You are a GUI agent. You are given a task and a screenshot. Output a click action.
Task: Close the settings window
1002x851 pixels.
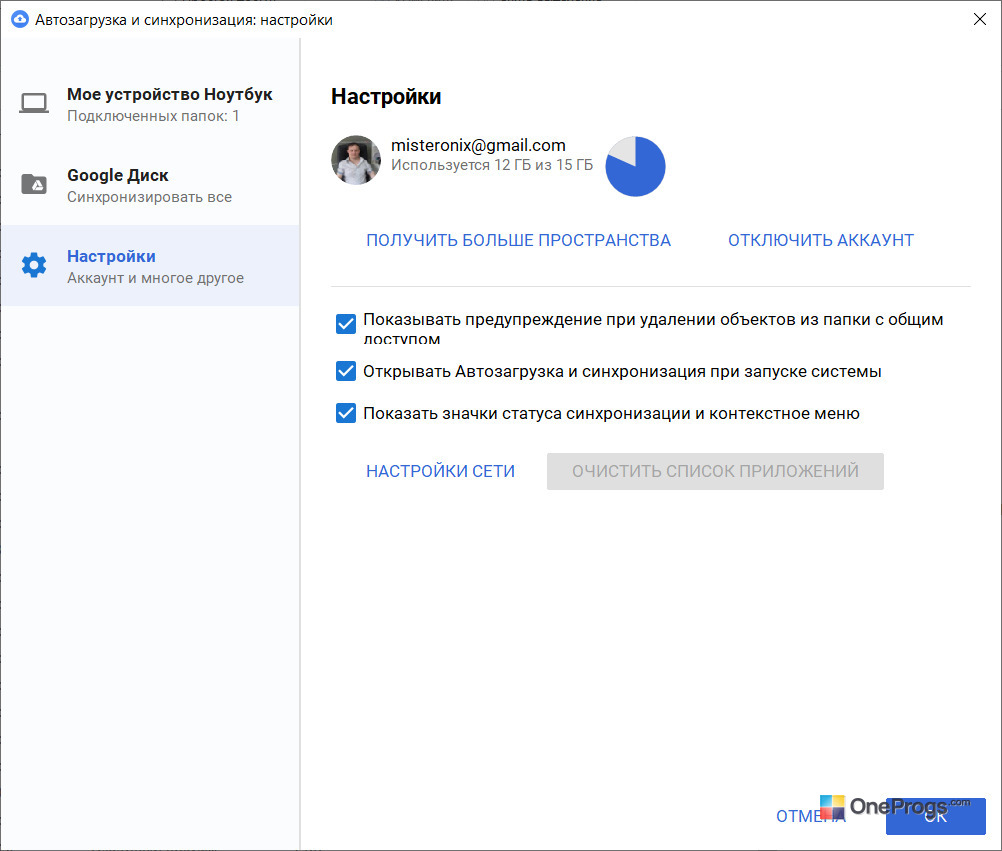[980, 19]
